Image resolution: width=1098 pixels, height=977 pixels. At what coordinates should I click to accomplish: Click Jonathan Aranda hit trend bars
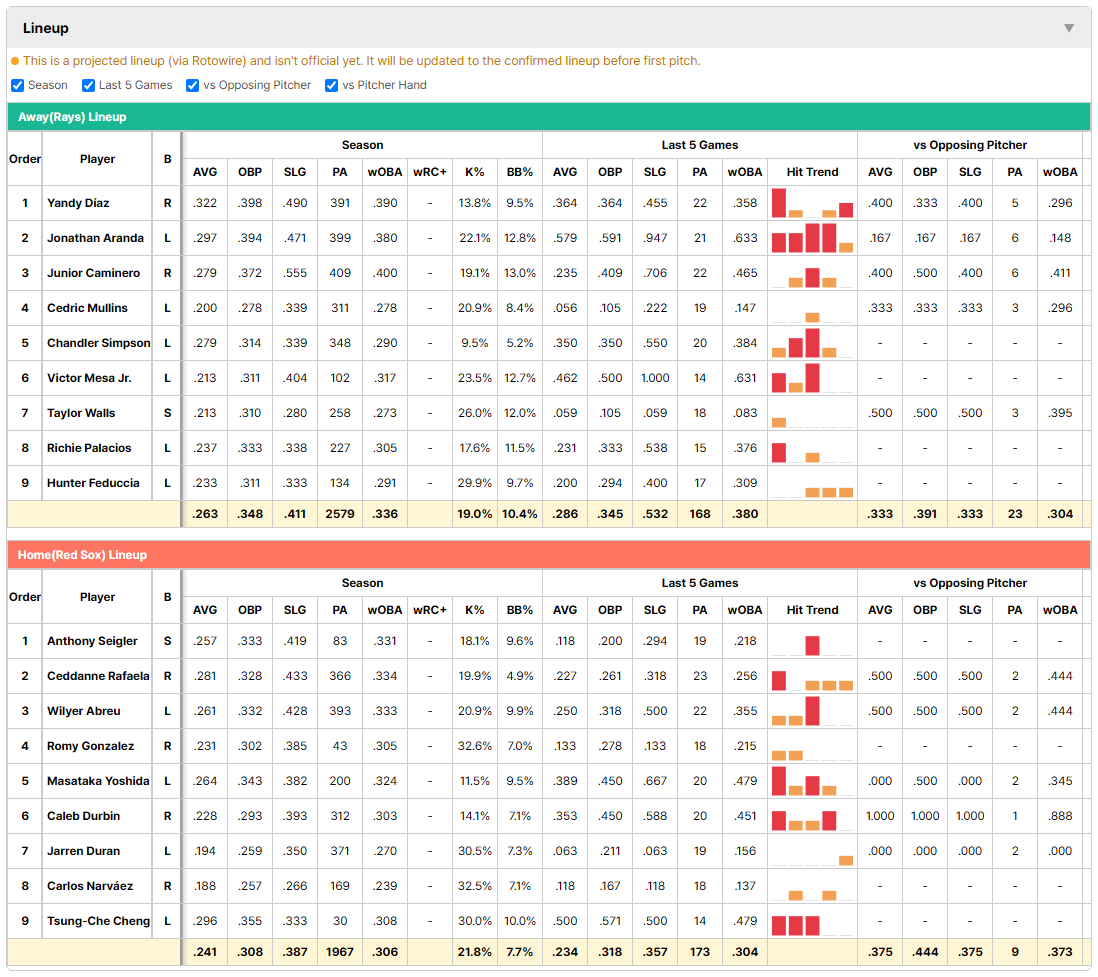coord(812,238)
